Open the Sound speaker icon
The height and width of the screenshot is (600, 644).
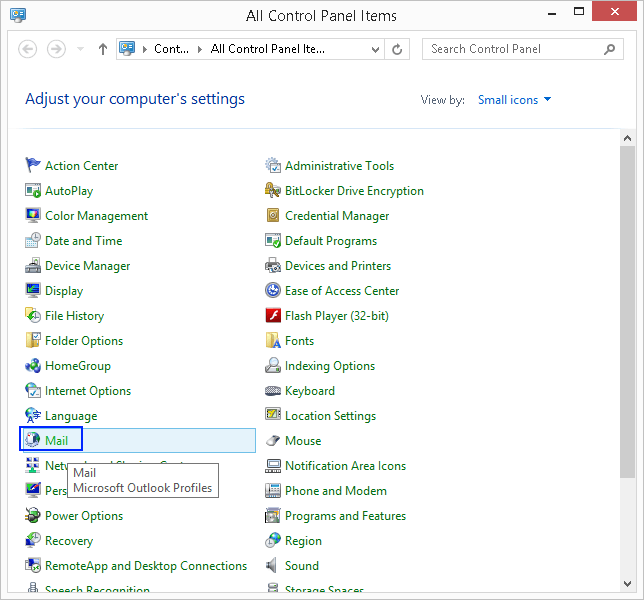tap(271, 566)
